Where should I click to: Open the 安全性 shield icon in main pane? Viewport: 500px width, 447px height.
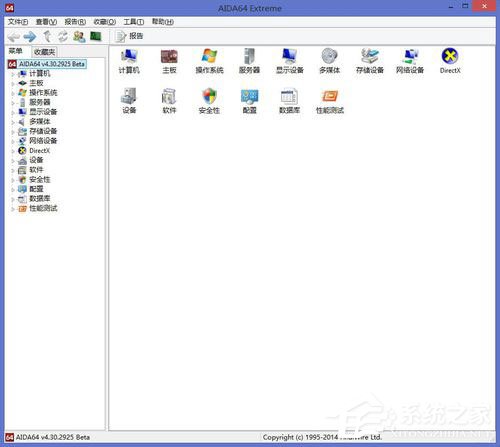point(209,101)
